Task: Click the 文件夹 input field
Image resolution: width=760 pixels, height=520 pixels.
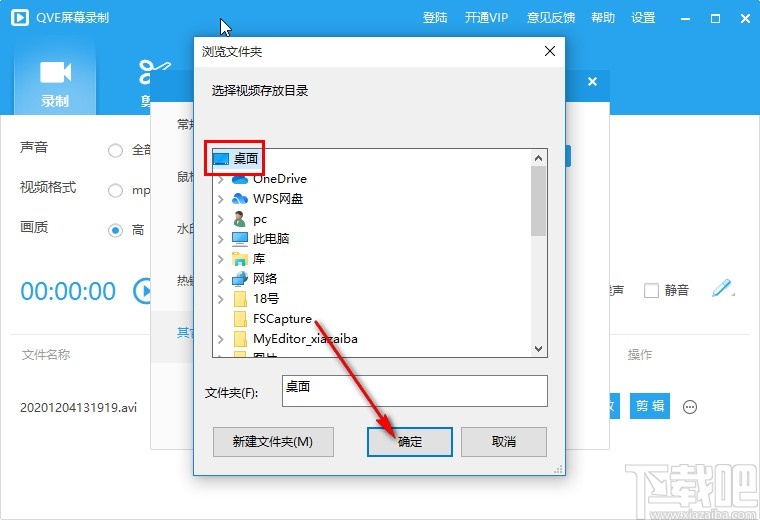Action: (x=415, y=391)
